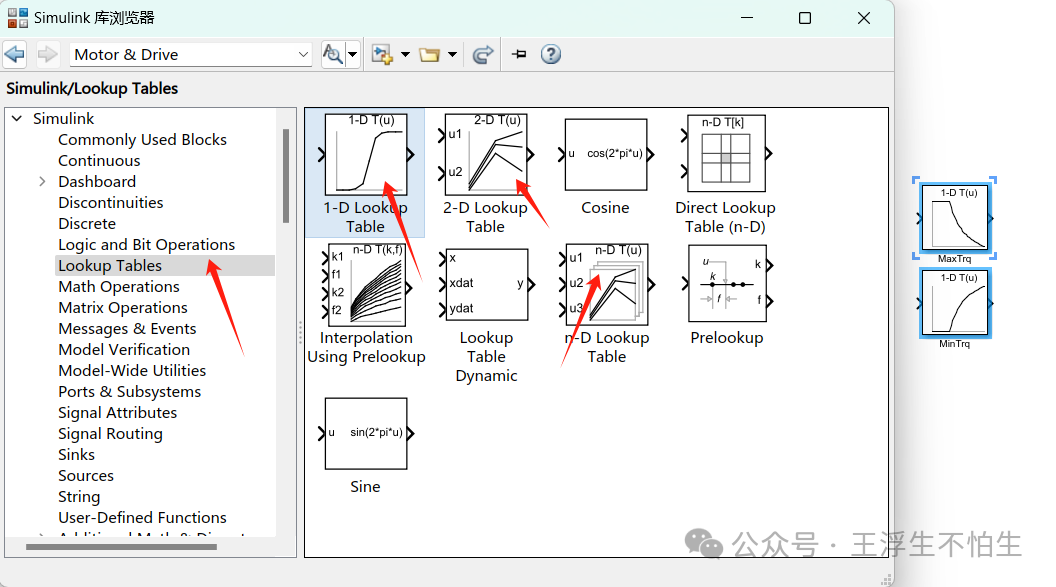The height and width of the screenshot is (587, 1056).
Task: Select the n-D Lookup Table block
Action: click(x=606, y=284)
